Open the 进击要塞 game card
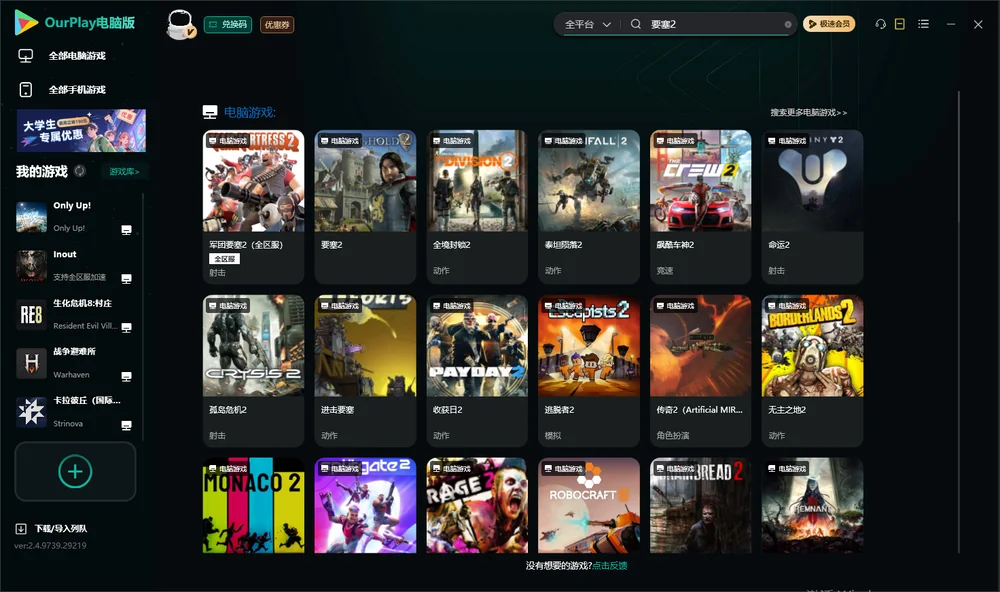This screenshot has height=592, width=1000. (365, 371)
